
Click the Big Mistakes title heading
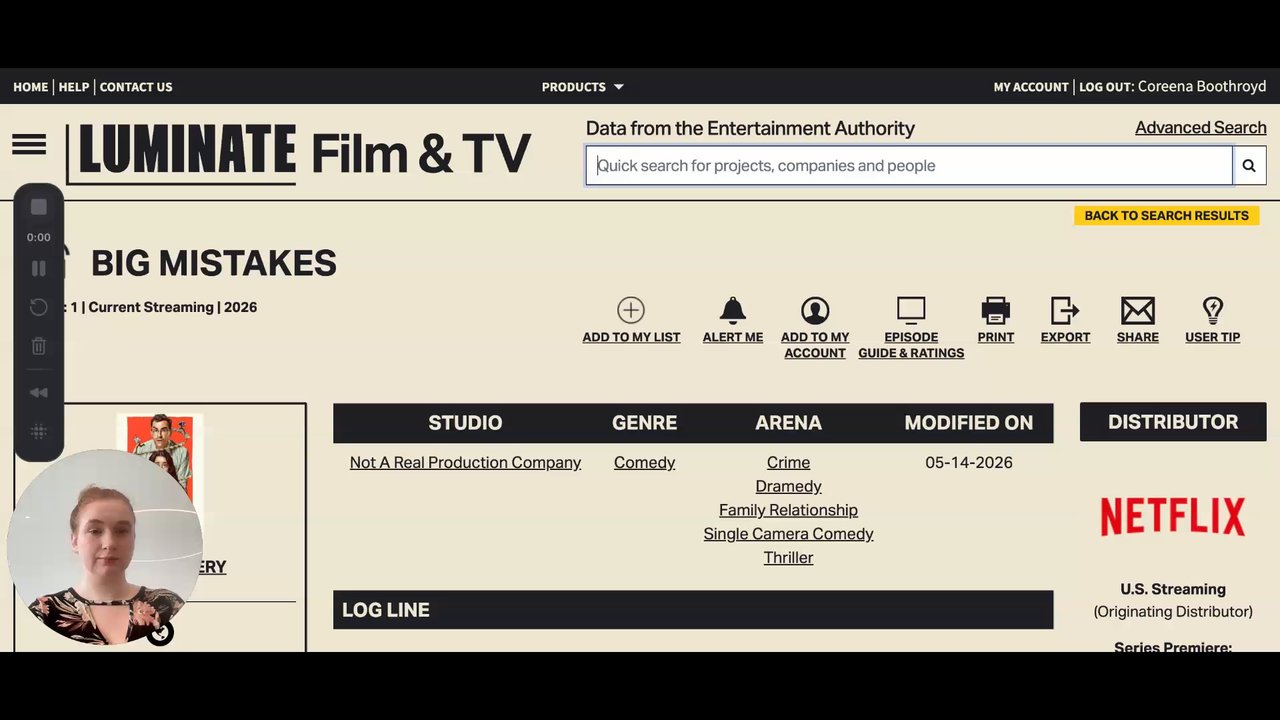point(214,263)
